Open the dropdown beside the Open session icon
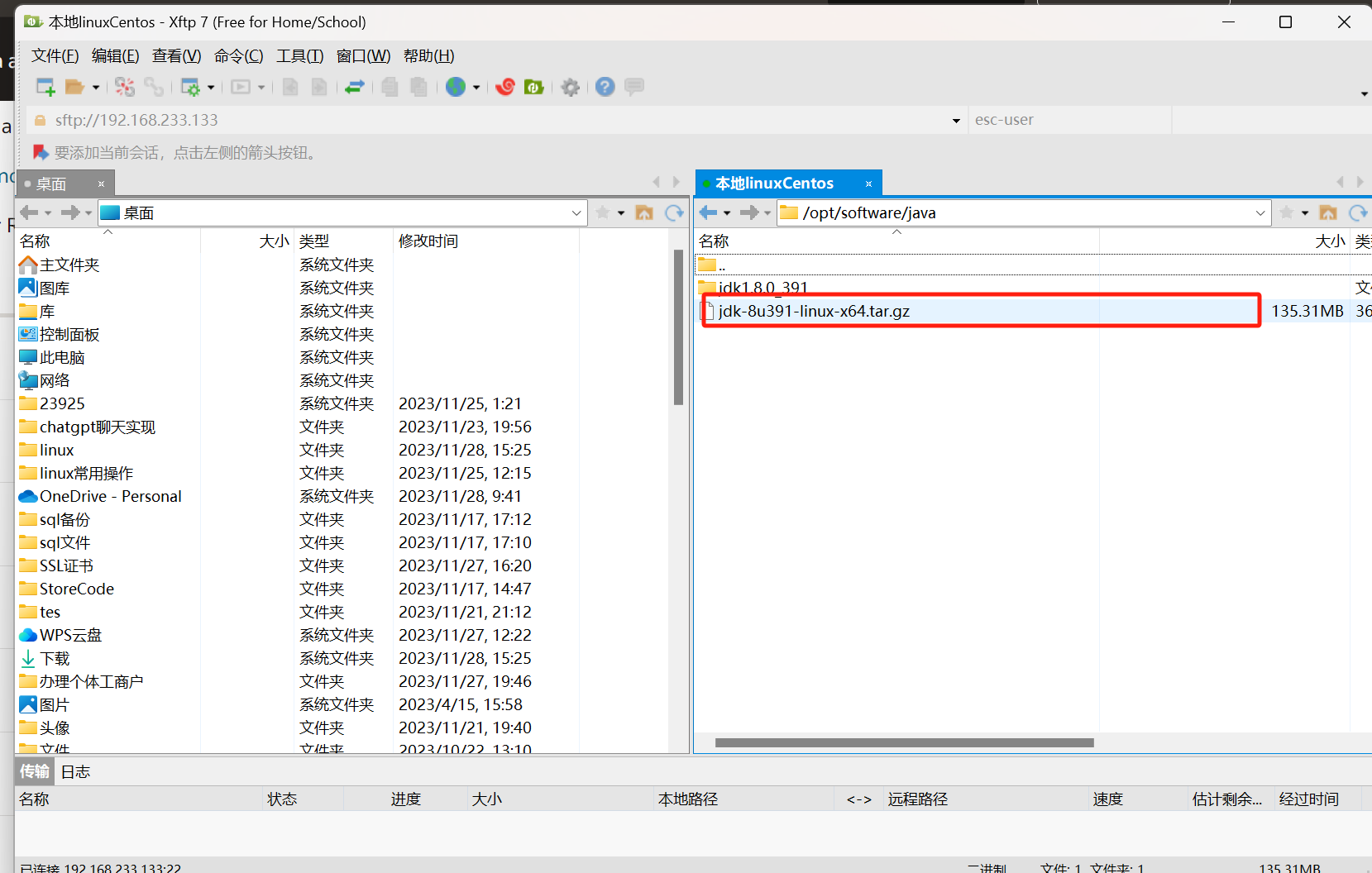 (96, 88)
